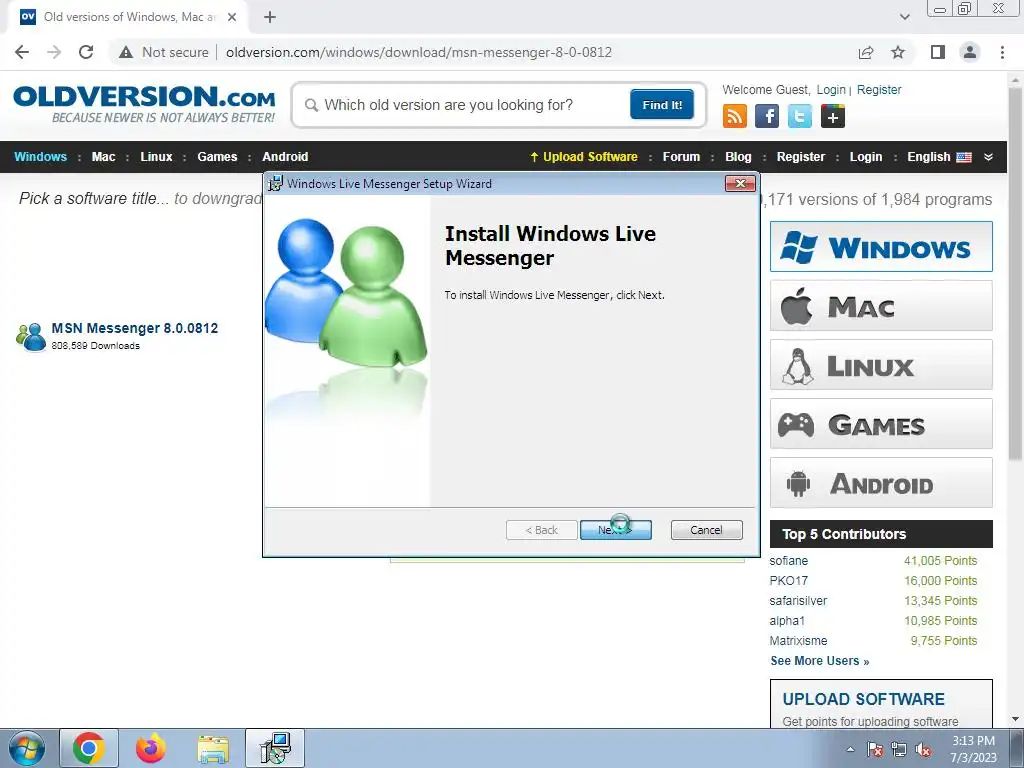1024x768 pixels.
Task: Select the Windows category sidebar button
Action: 881,247
